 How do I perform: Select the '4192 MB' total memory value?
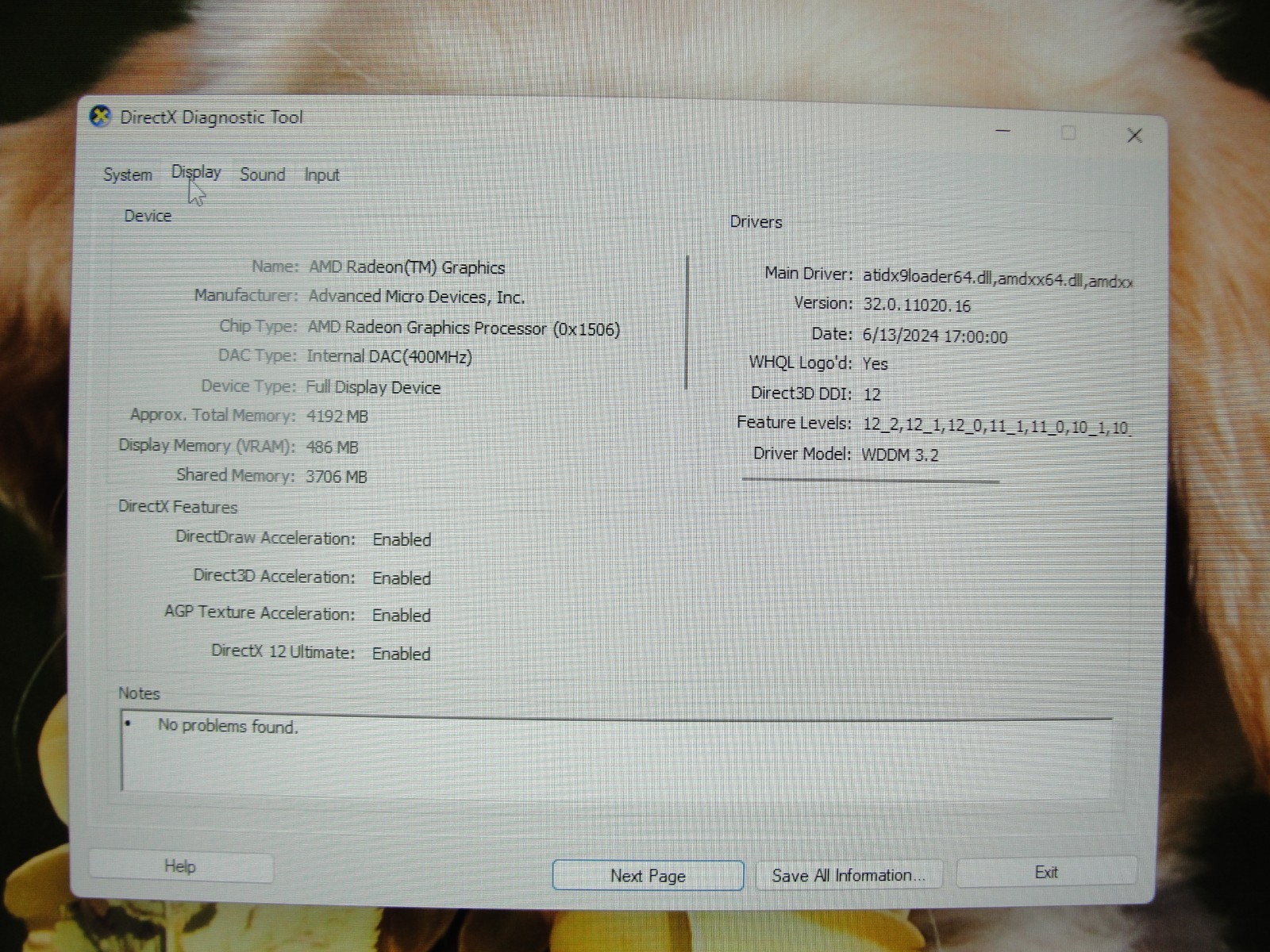[x=337, y=416]
